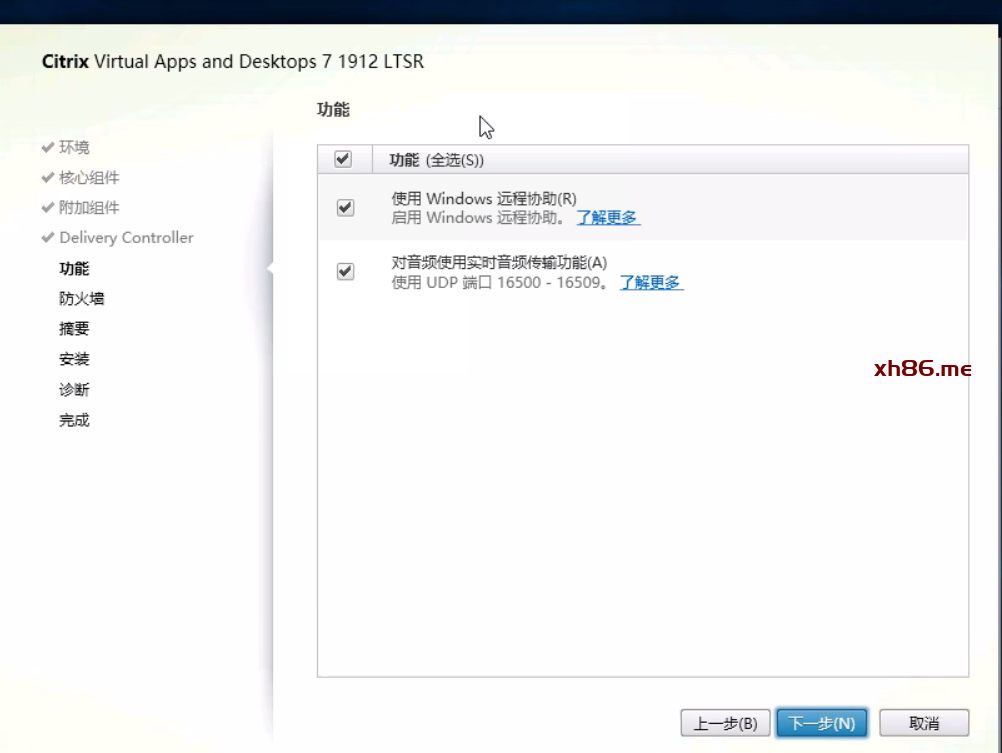Click the 功能 (全选(S)) column header text
The height and width of the screenshot is (753, 1002).
(x=436, y=160)
